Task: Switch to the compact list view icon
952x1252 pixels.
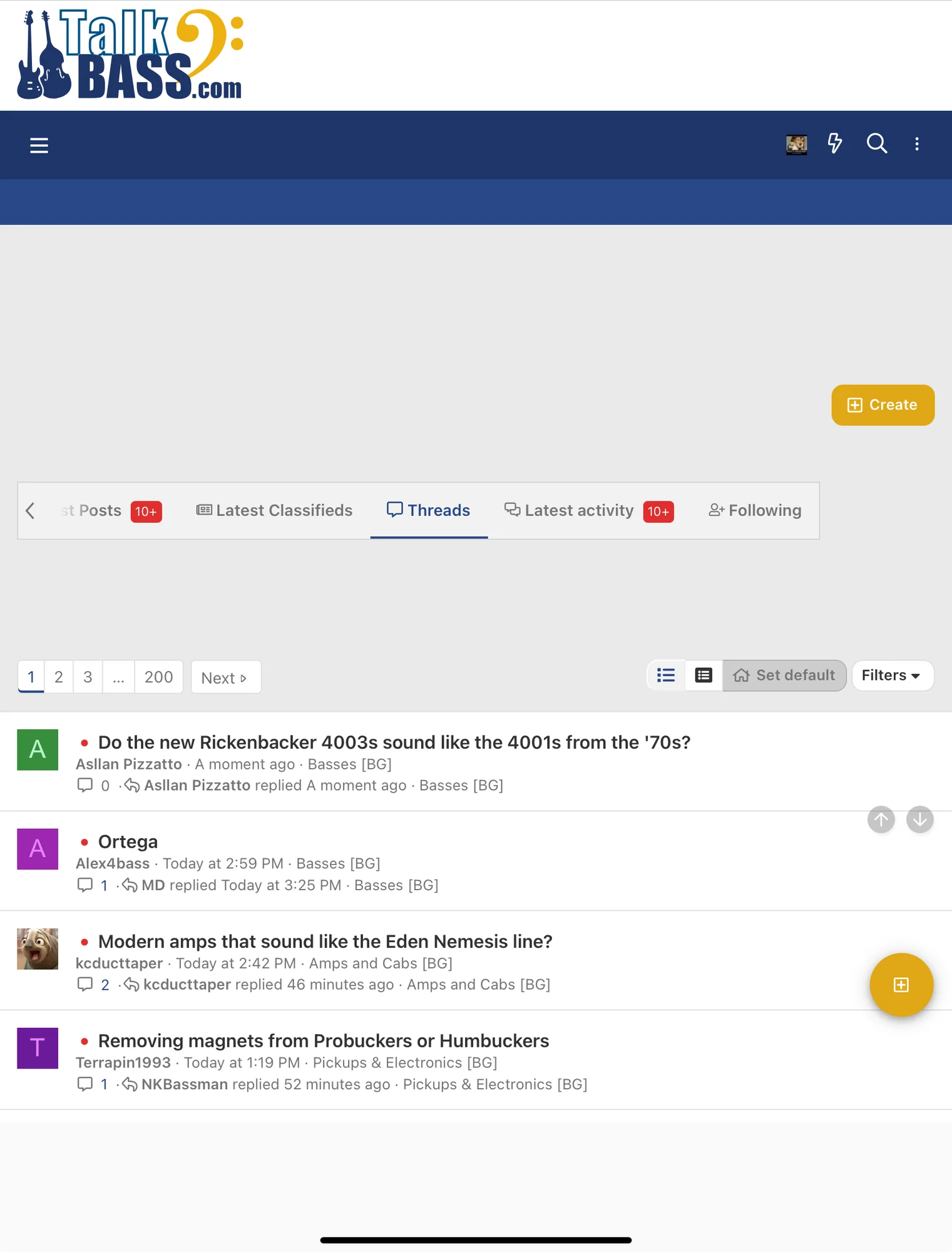Action: point(666,675)
